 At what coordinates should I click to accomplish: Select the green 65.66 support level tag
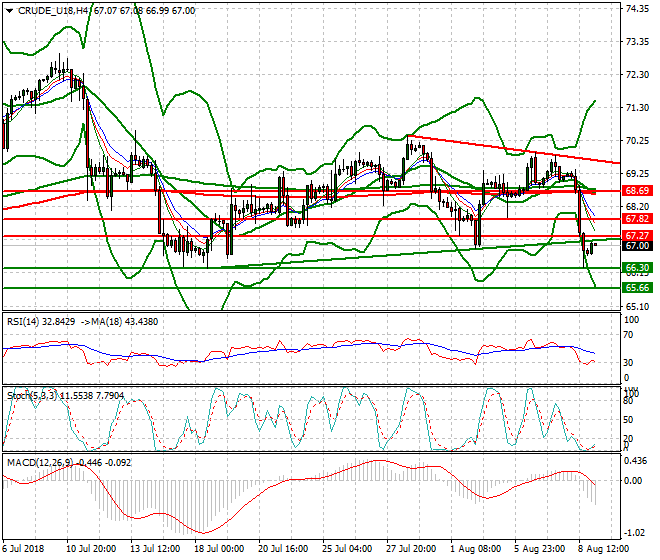tap(637, 287)
